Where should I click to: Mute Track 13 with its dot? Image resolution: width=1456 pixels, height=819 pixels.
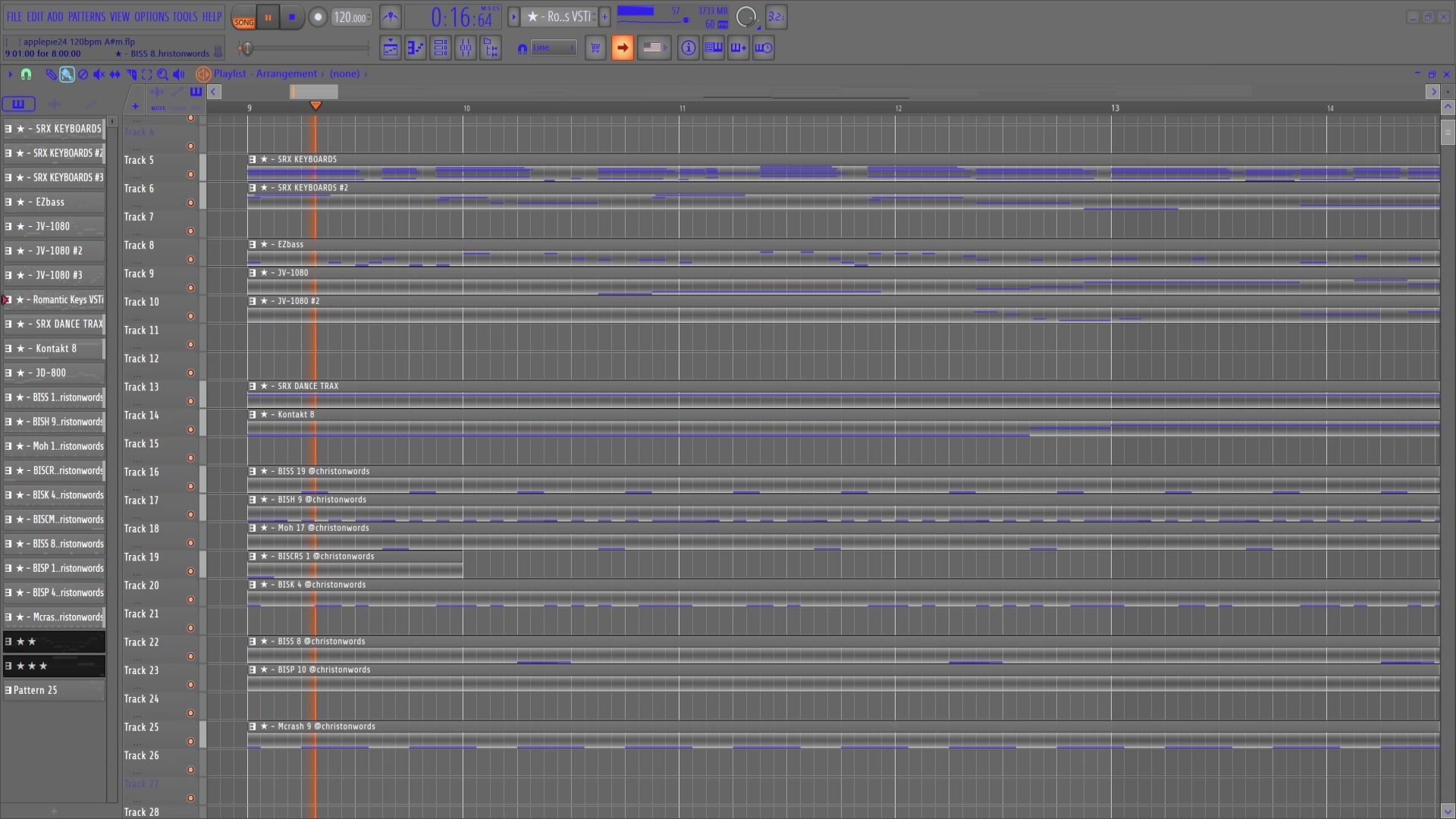coord(190,401)
